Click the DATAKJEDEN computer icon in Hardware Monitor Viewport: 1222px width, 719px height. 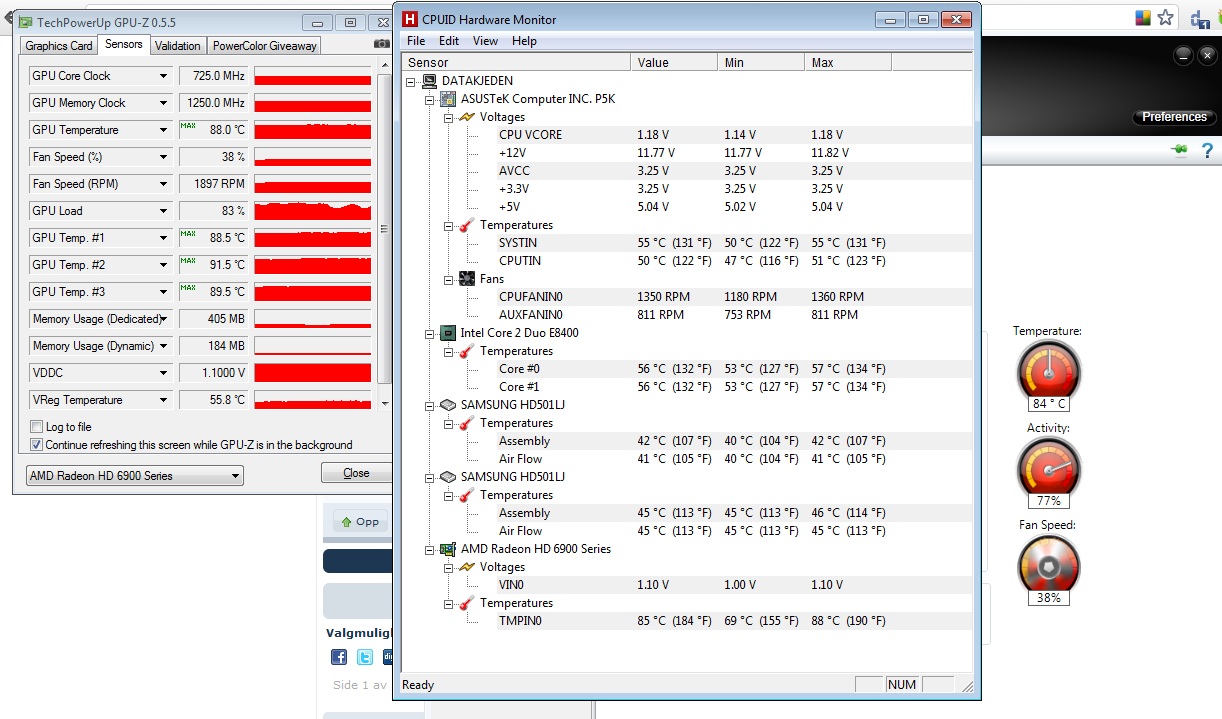[430, 81]
